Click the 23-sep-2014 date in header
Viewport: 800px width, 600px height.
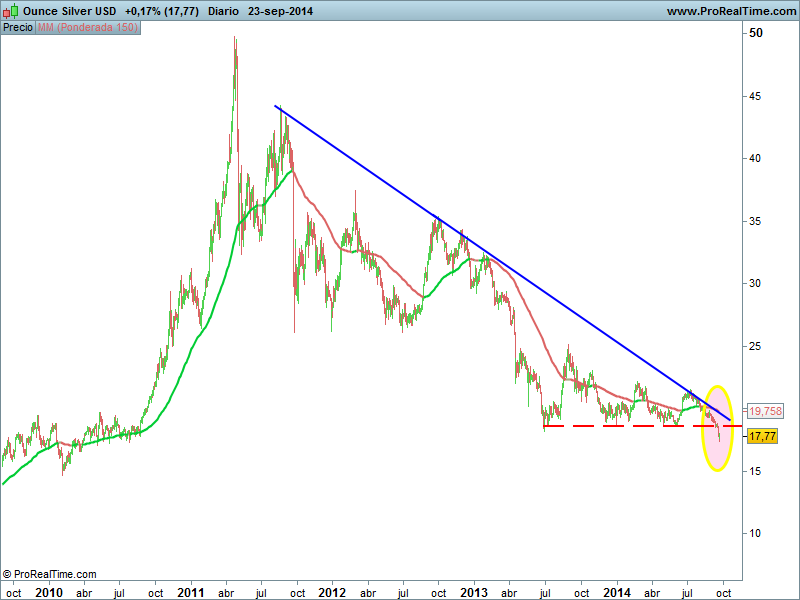(281, 11)
